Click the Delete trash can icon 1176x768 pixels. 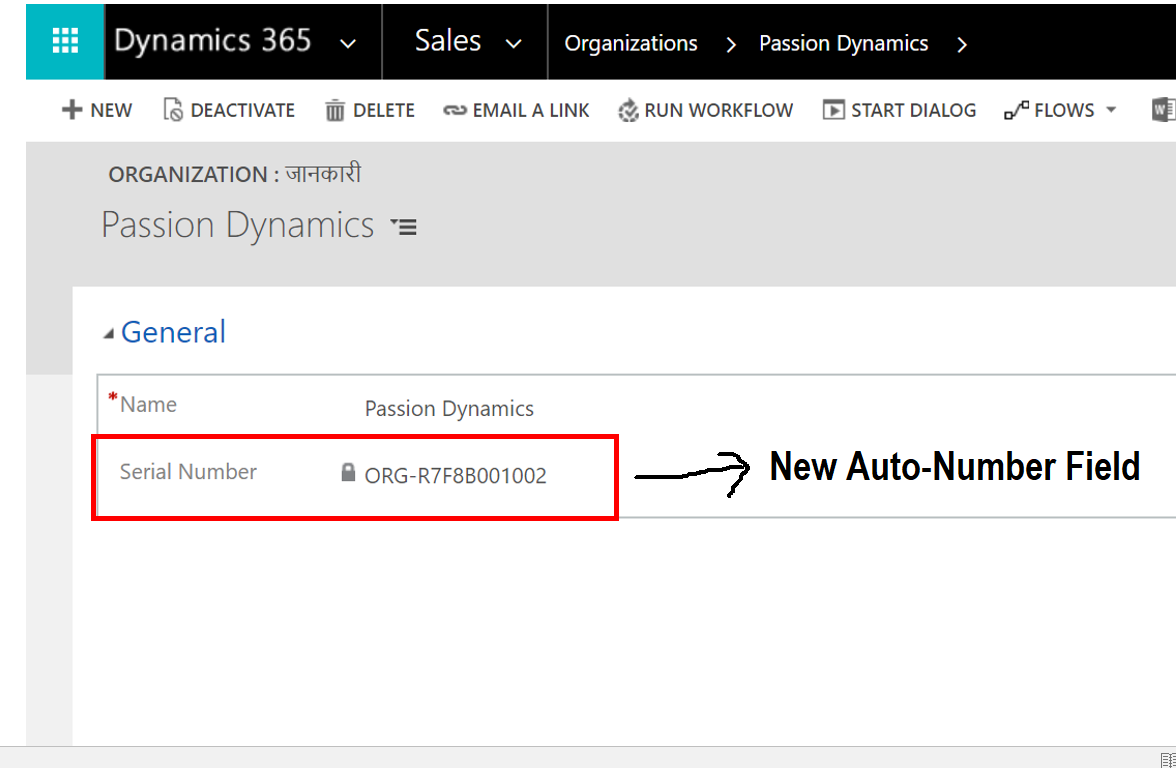pos(335,111)
